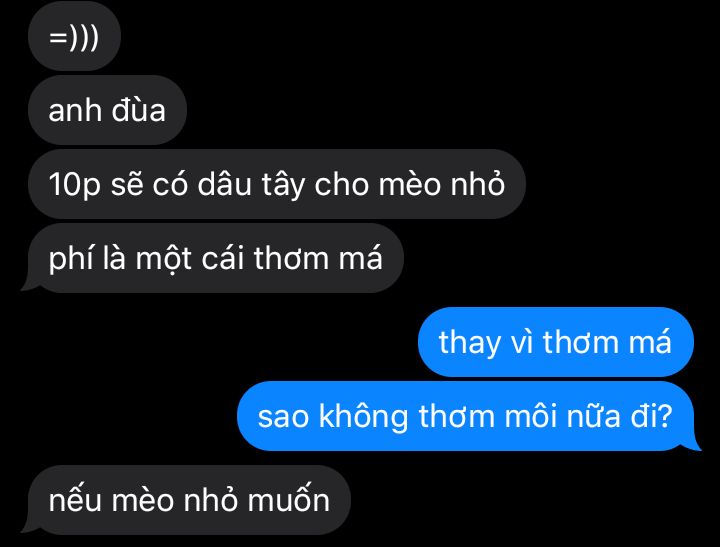The width and height of the screenshot is (720, 547).
Task: Select the "phí là một cái thơm má" bubble
Action: coord(215,258)
